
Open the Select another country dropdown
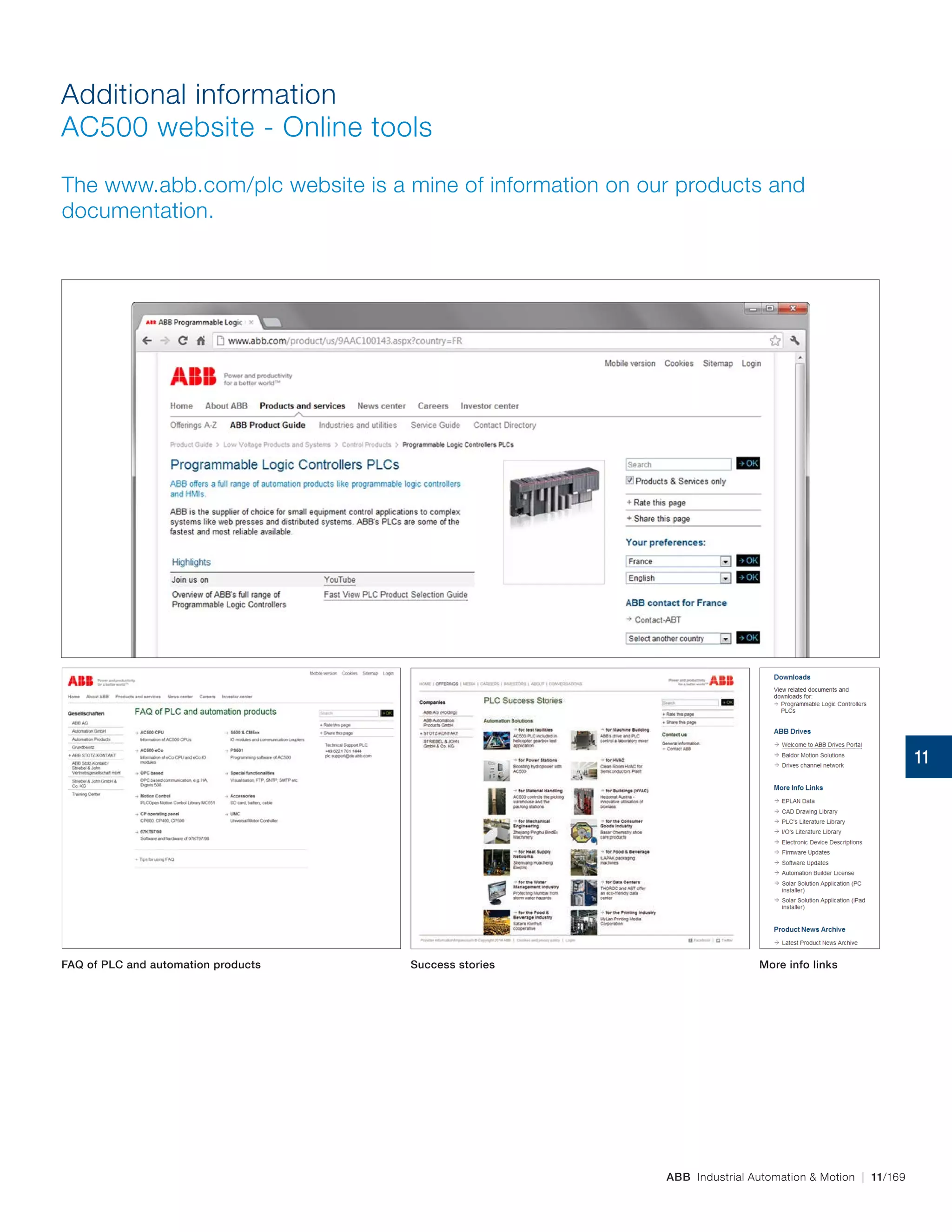(x=679, y=639)
